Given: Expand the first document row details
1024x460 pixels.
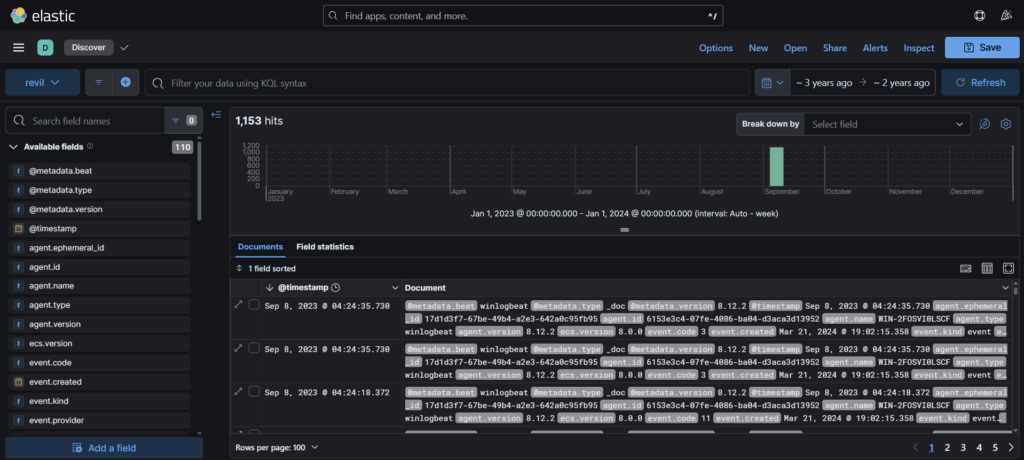Looking at the screenshot, I should pos(238,305).
